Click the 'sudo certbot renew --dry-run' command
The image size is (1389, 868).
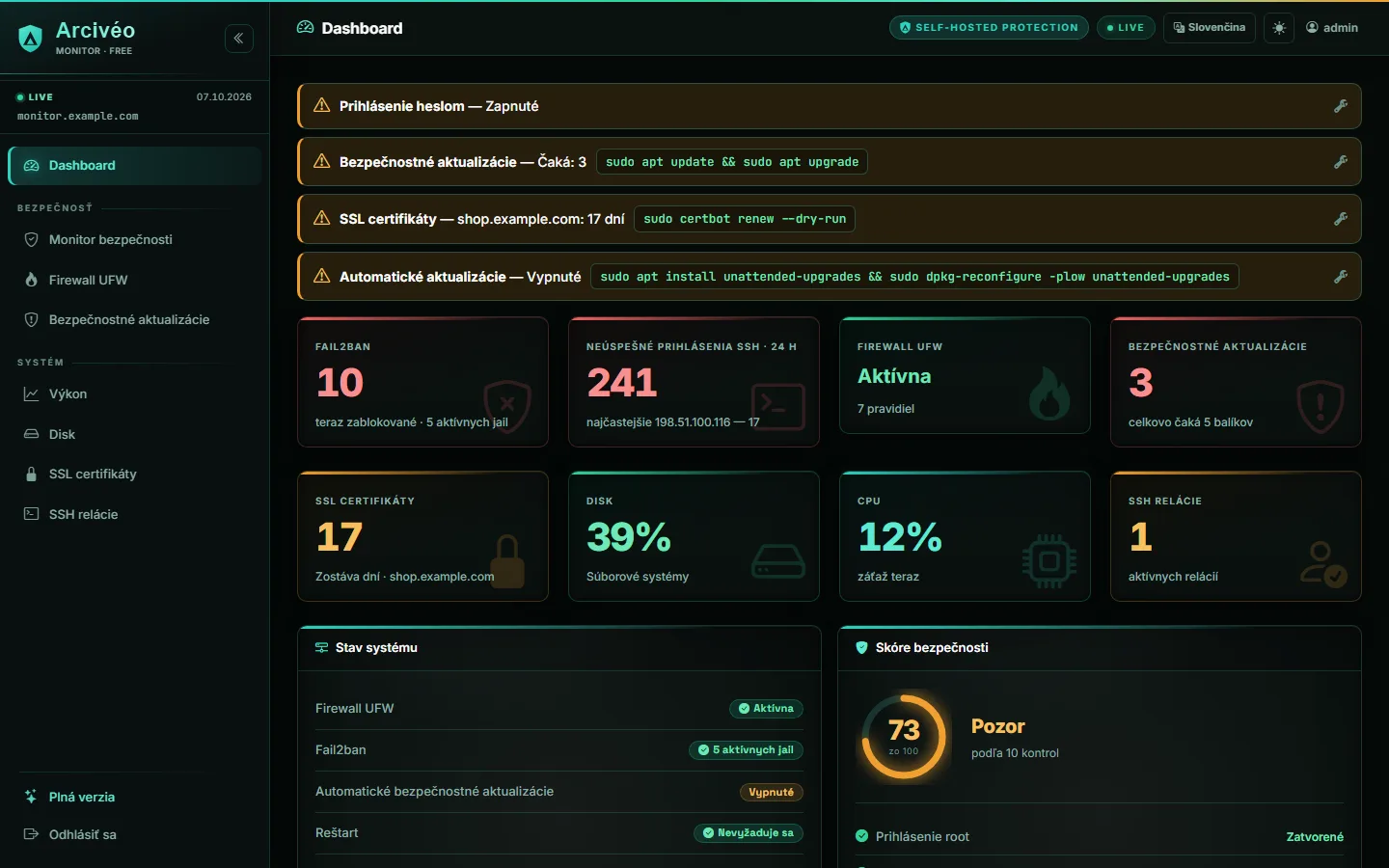[x=745, y=219]
